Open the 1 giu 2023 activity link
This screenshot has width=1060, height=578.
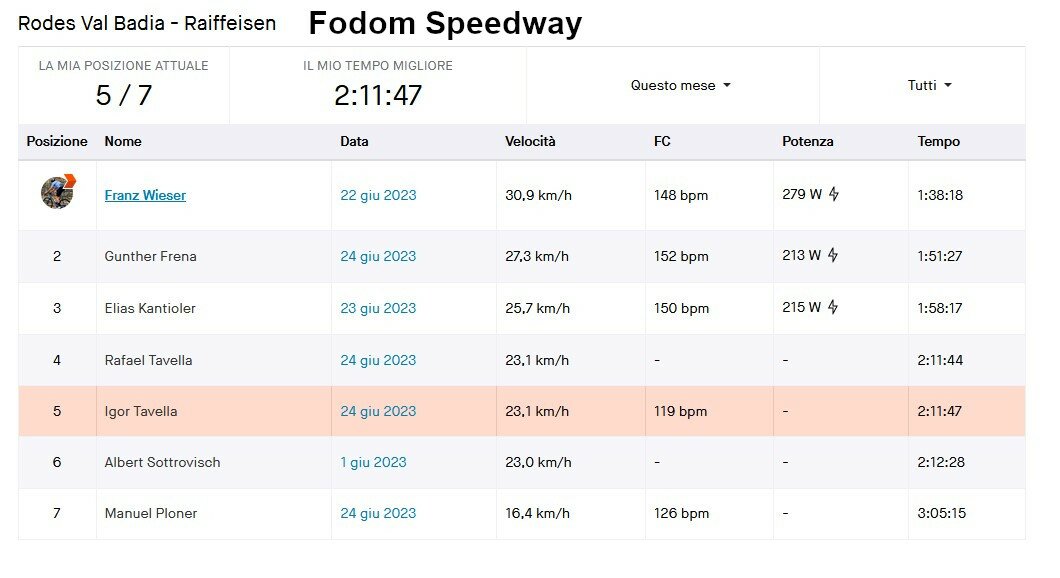373,462
